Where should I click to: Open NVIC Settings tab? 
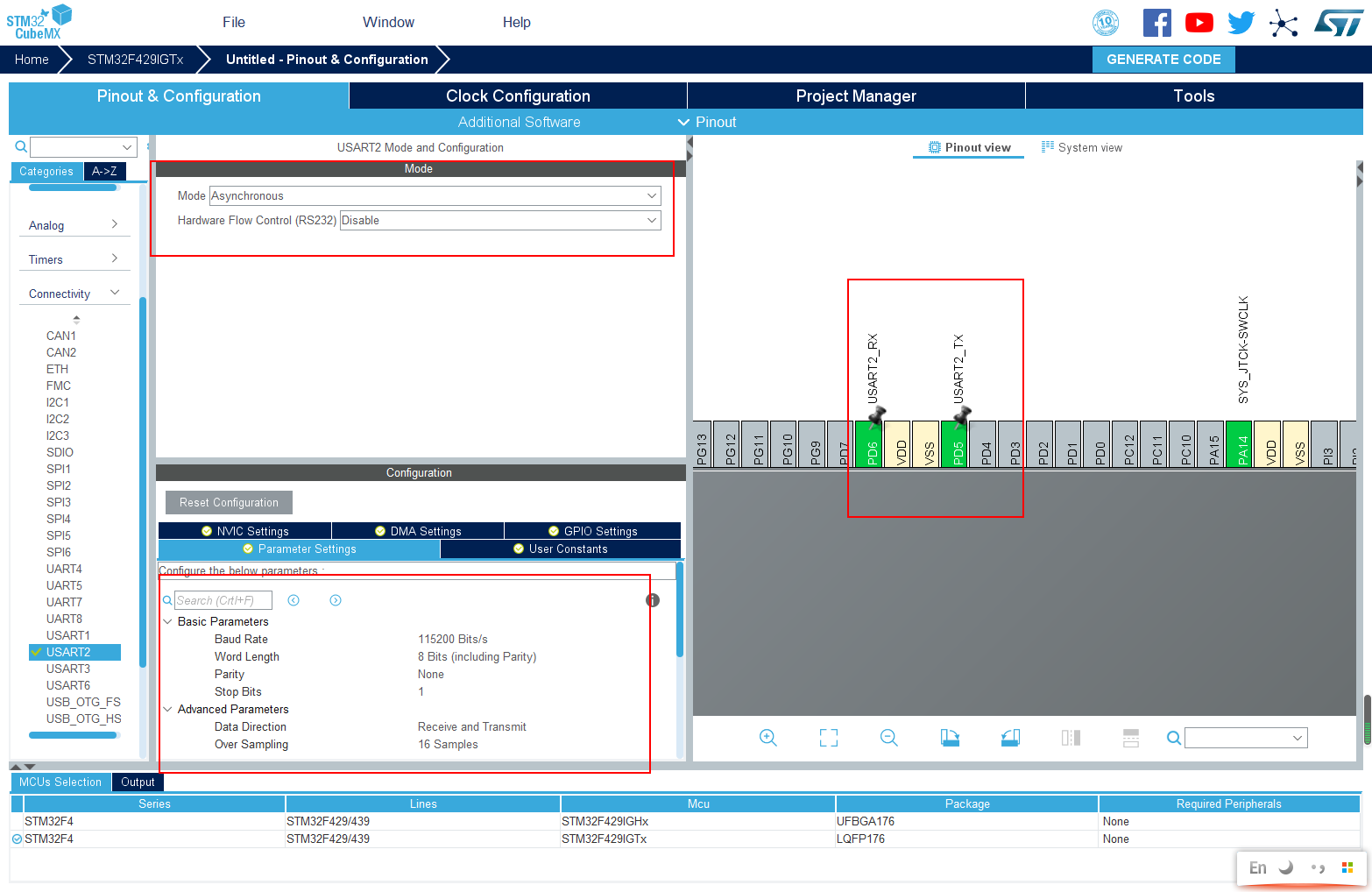tap(245, 531)
